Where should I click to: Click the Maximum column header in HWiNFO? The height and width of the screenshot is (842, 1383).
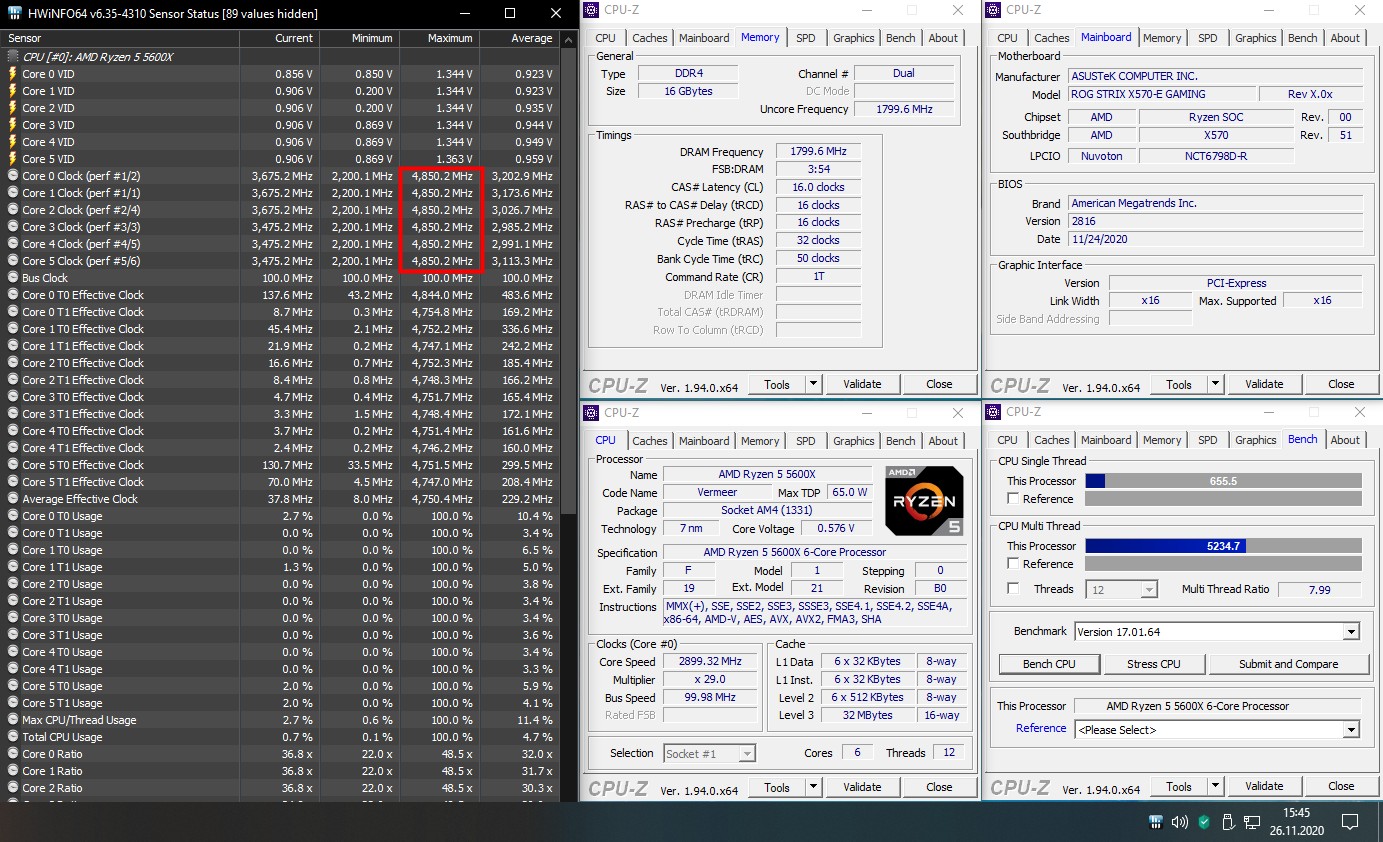(439, 38)
